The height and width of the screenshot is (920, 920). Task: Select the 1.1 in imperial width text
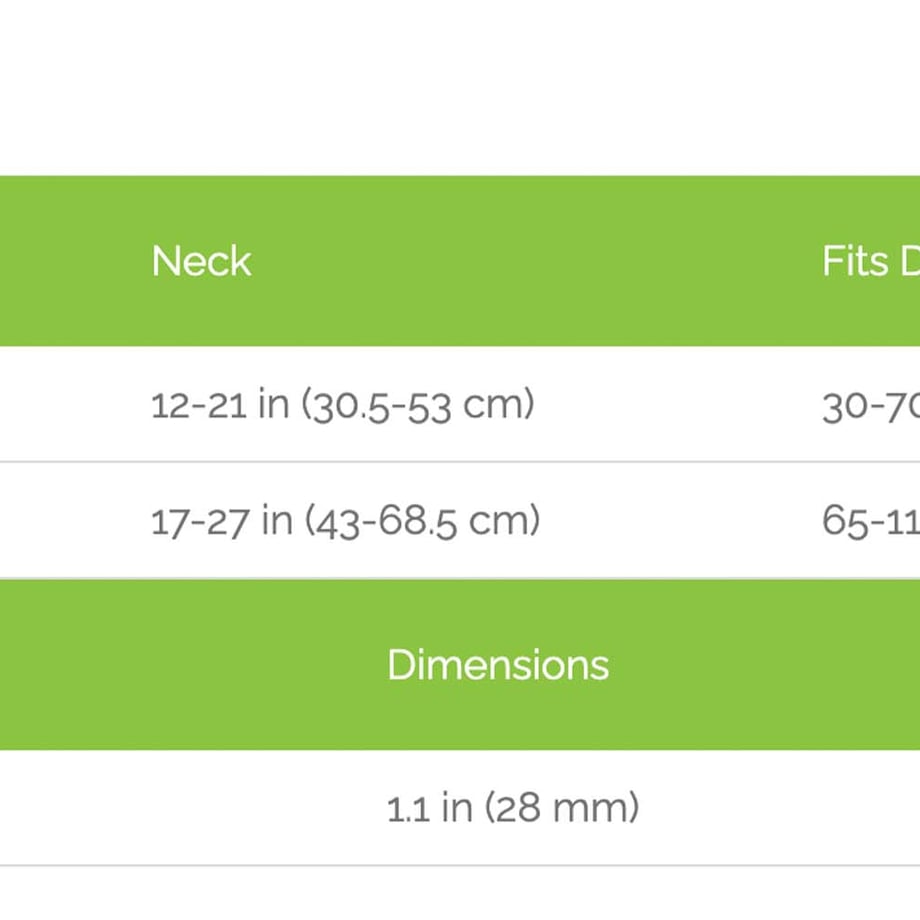pyautogui.click(x=429, y=808)
